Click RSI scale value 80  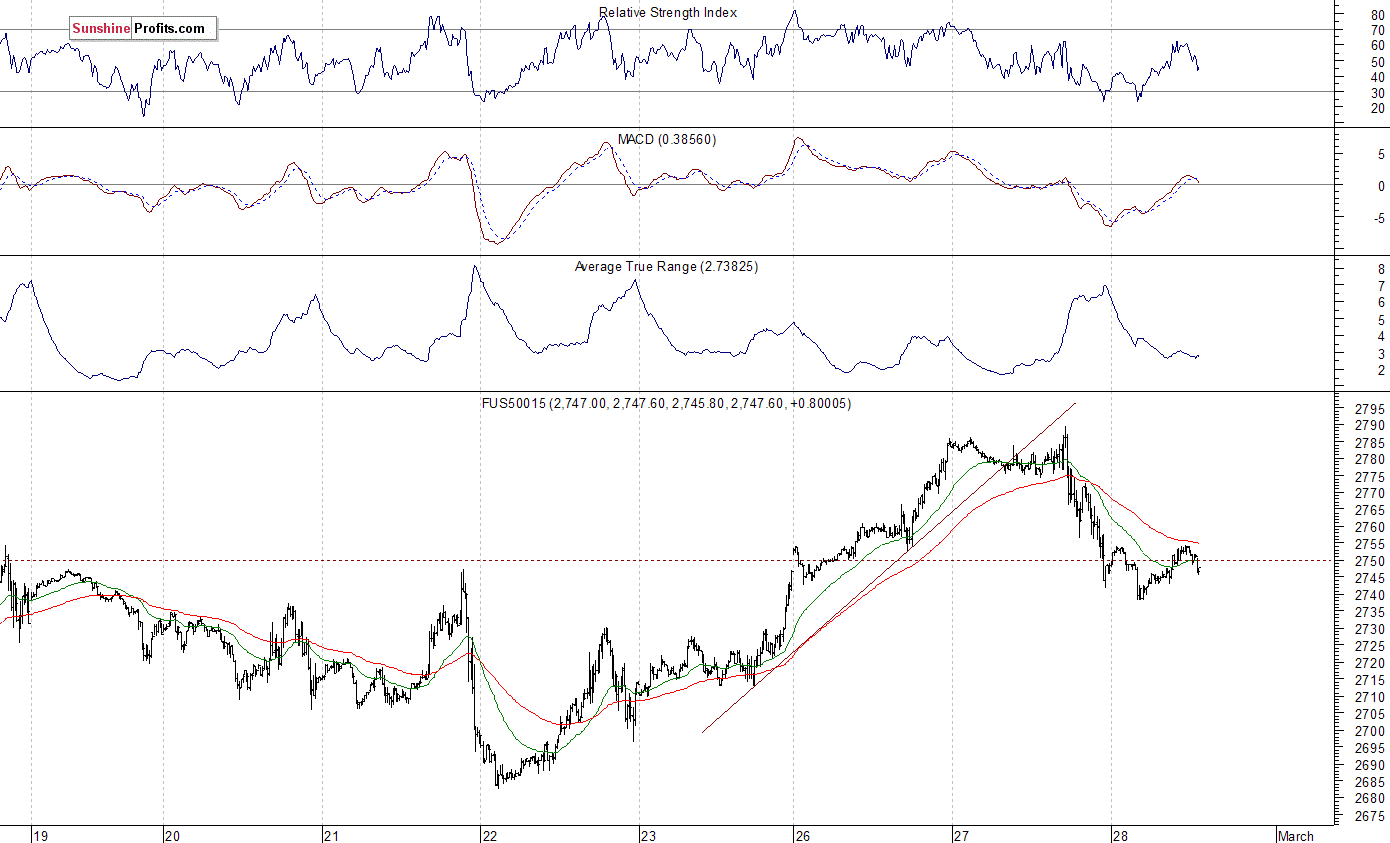(1378, 15)
